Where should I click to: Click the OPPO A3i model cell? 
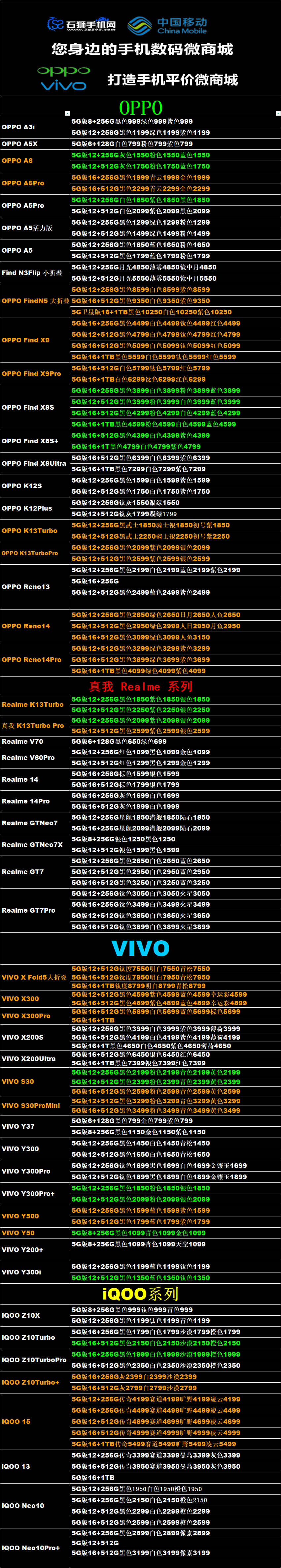pos(35,127)
